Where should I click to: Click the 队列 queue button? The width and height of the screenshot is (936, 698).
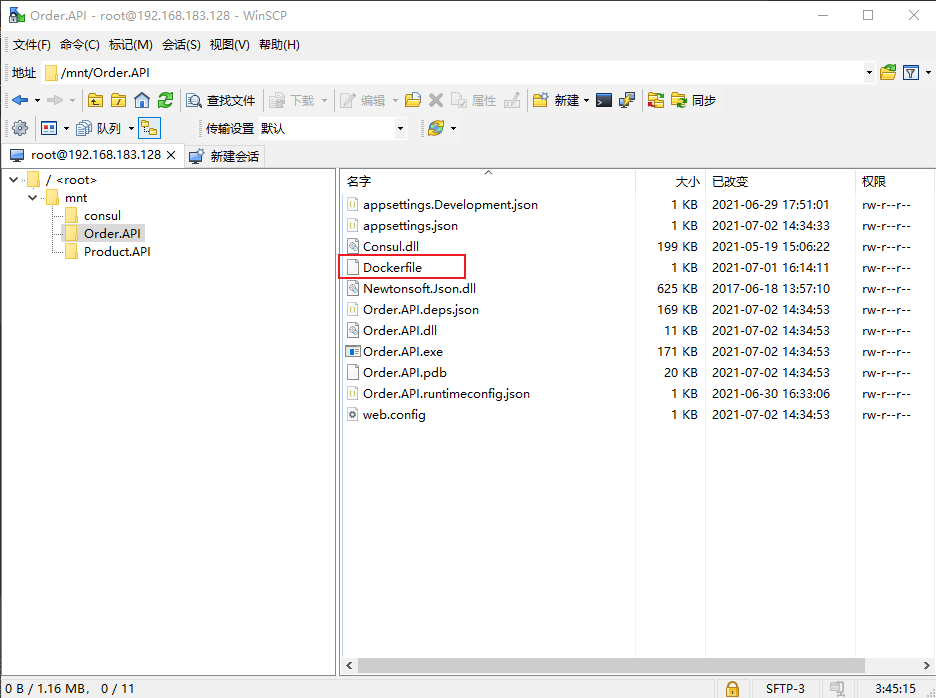coord(98,128)
